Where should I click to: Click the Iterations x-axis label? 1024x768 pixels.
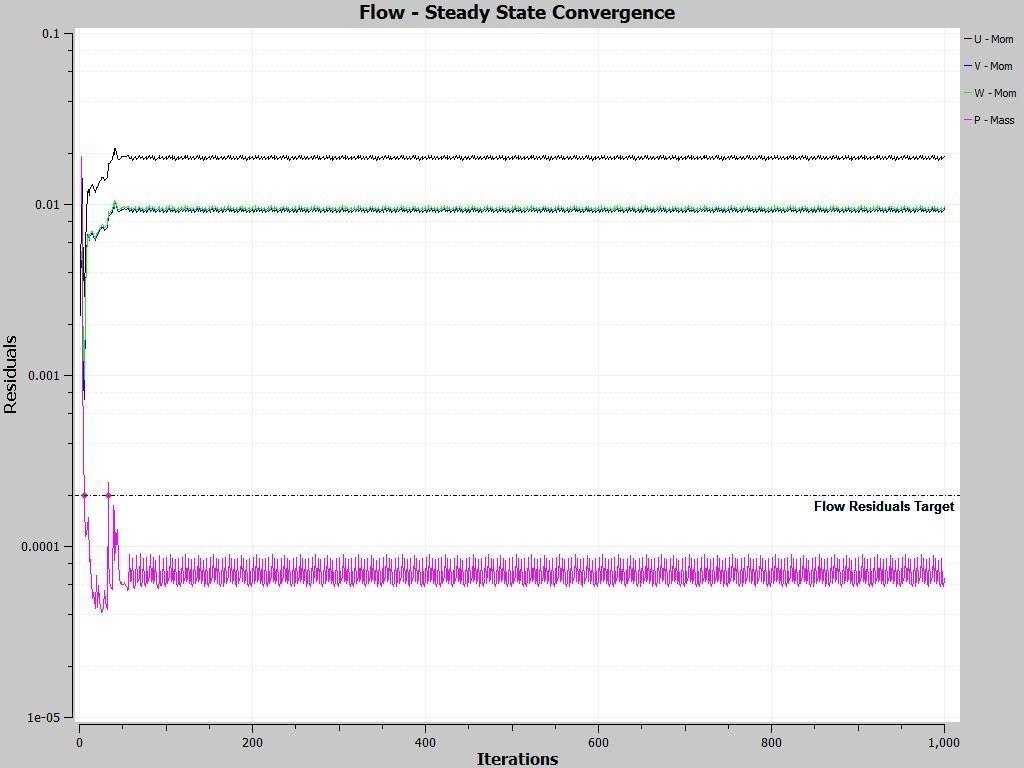(517, 759)
